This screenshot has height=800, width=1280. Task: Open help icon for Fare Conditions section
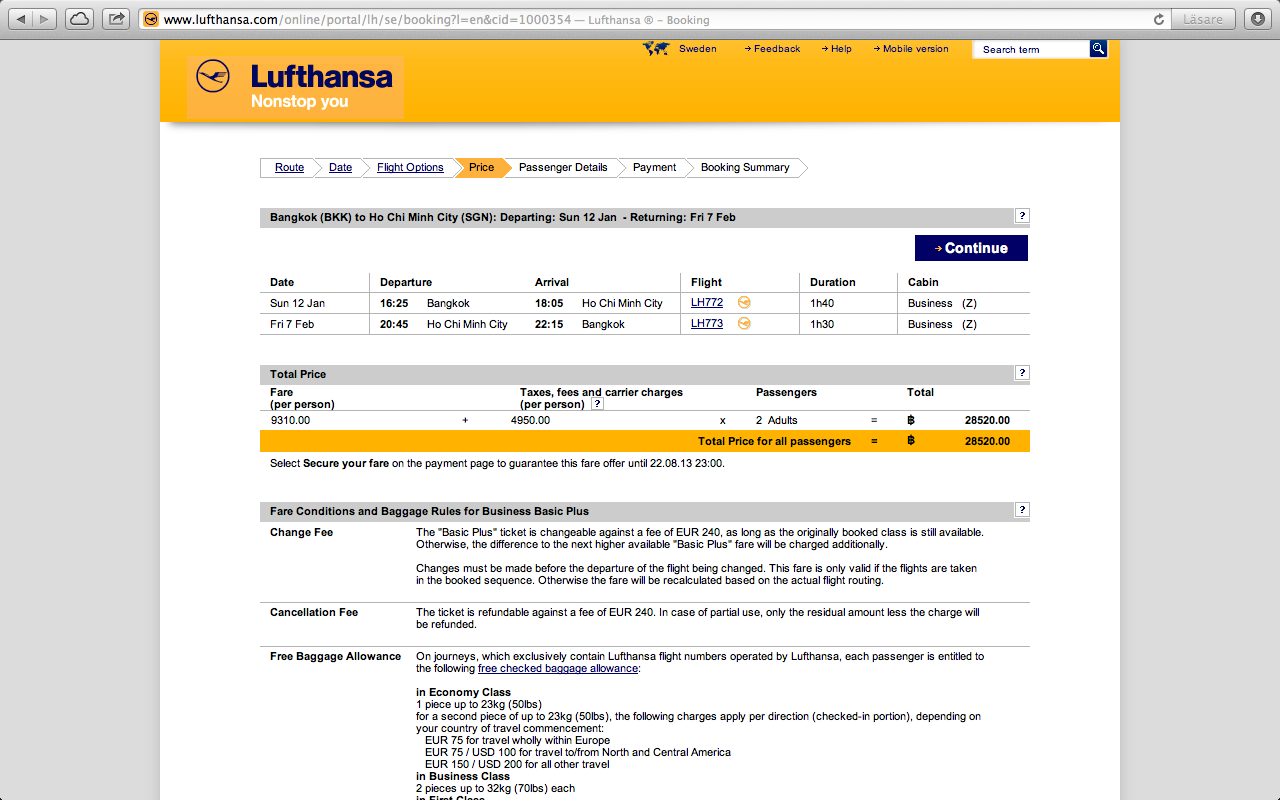1021,510
